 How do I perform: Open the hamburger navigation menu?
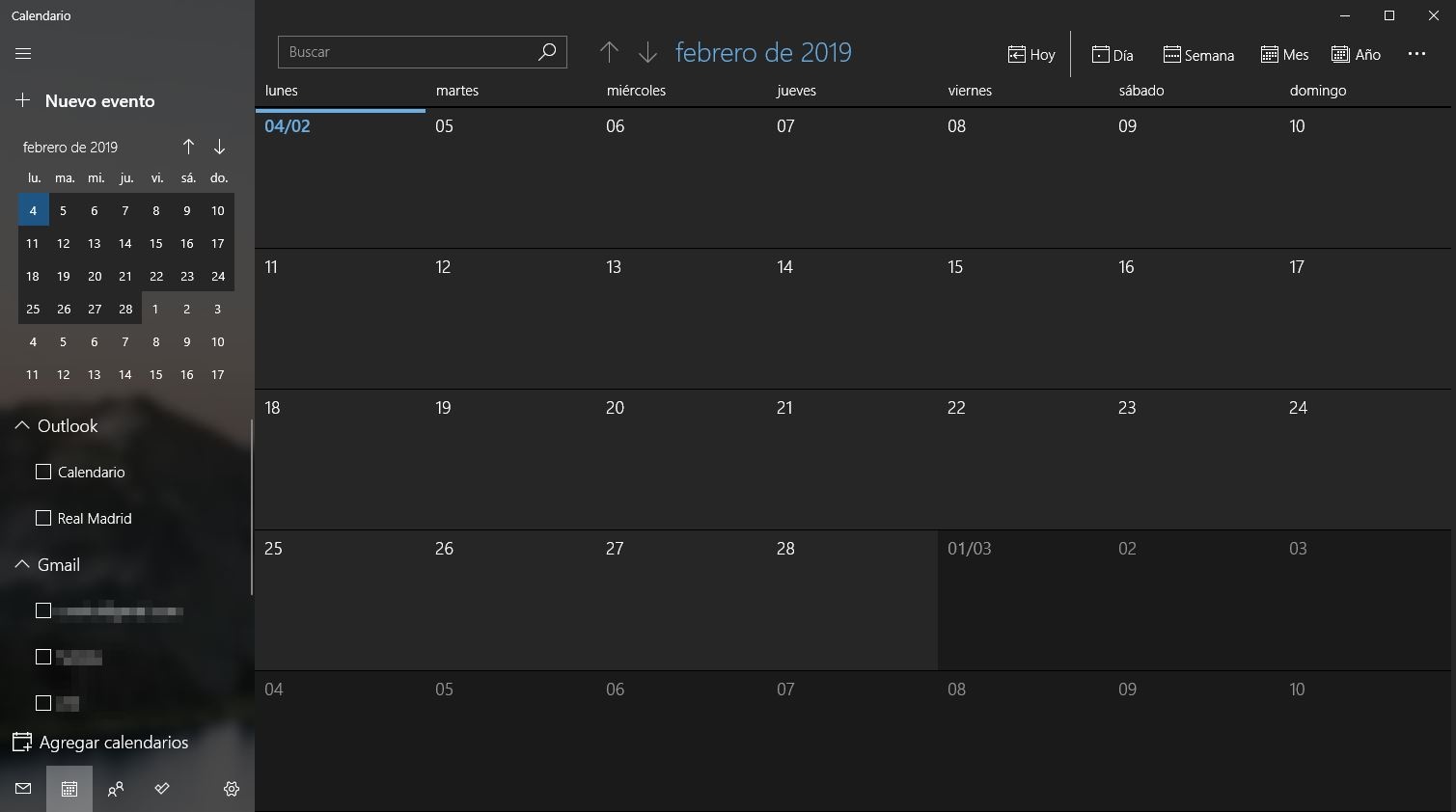[x=23, y=54]
